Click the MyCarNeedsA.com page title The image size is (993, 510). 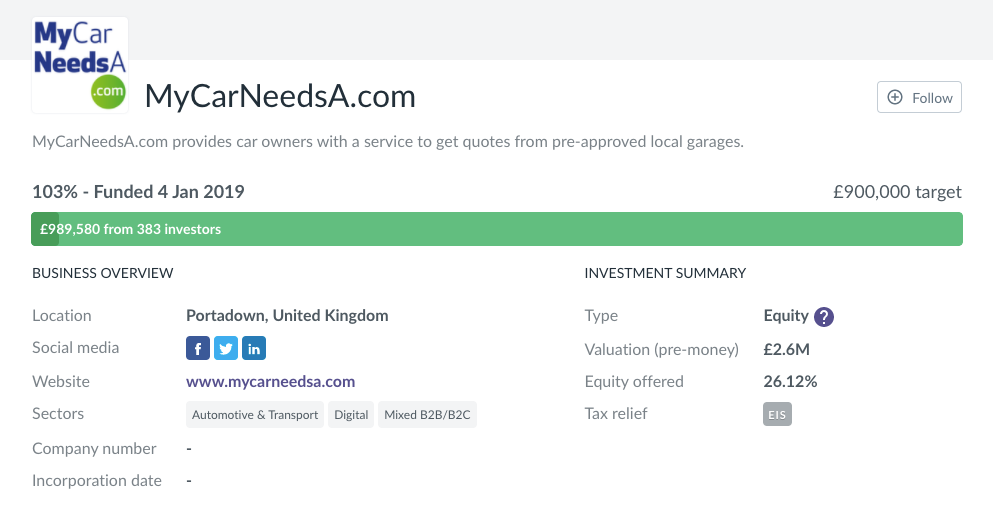(280, 97)
